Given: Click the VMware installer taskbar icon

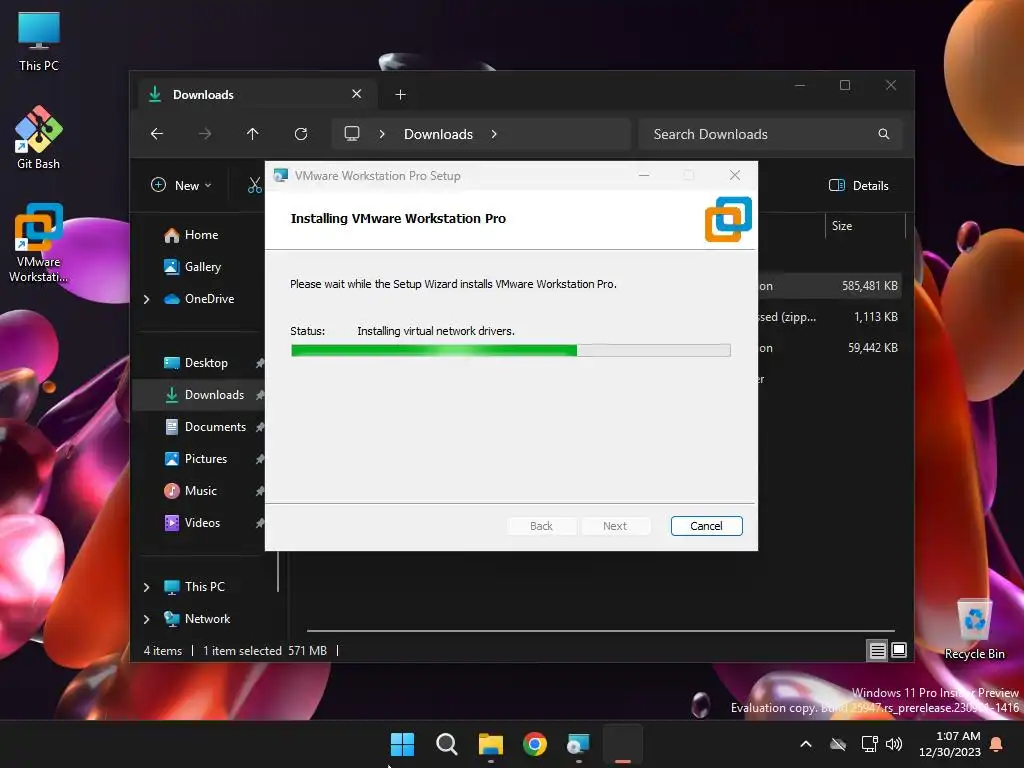Looking at the screenshot, I should coord(579,744).
